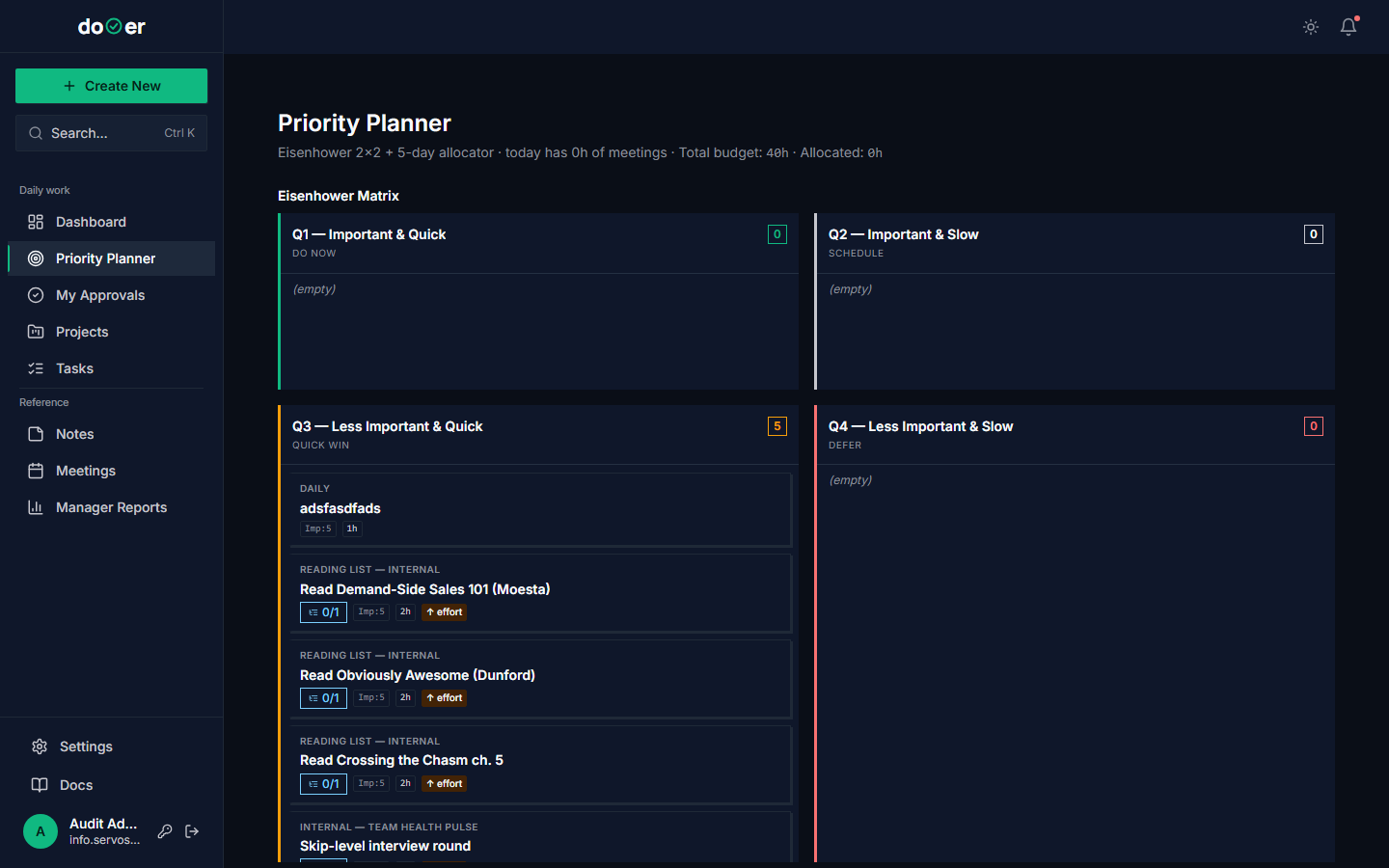Click the Q4 — Less Important & Slow heading

click(920, 426)
